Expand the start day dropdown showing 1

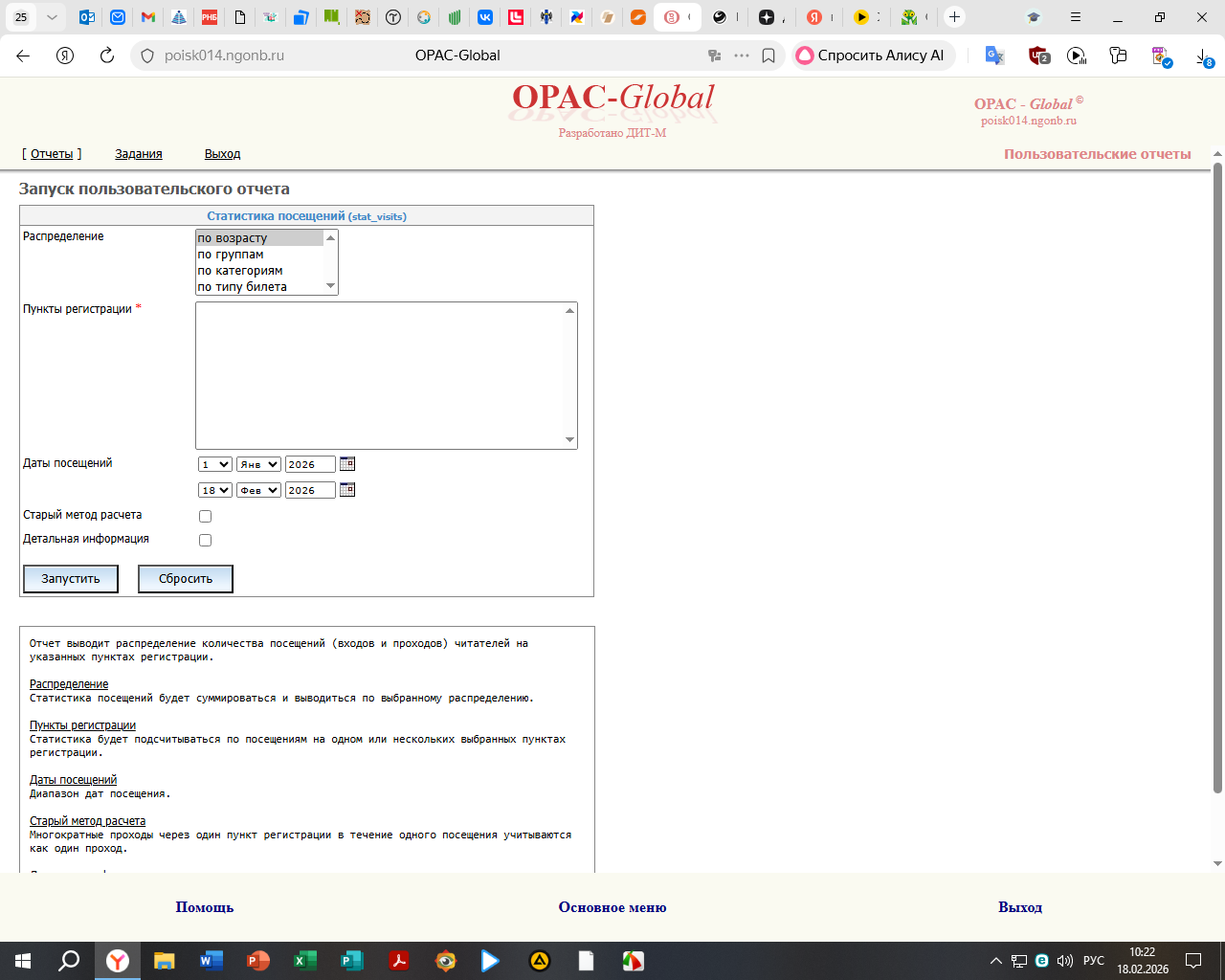click(215, 464)
